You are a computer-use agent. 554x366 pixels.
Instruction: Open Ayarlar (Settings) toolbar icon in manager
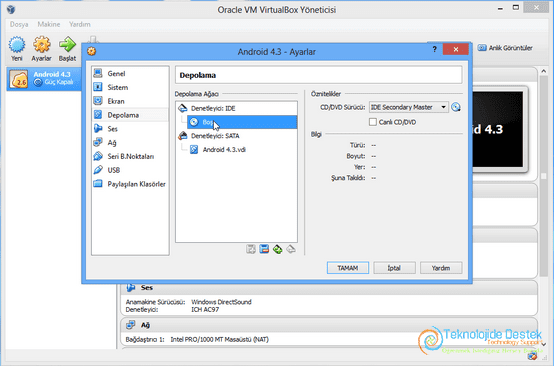click(42, 45)
